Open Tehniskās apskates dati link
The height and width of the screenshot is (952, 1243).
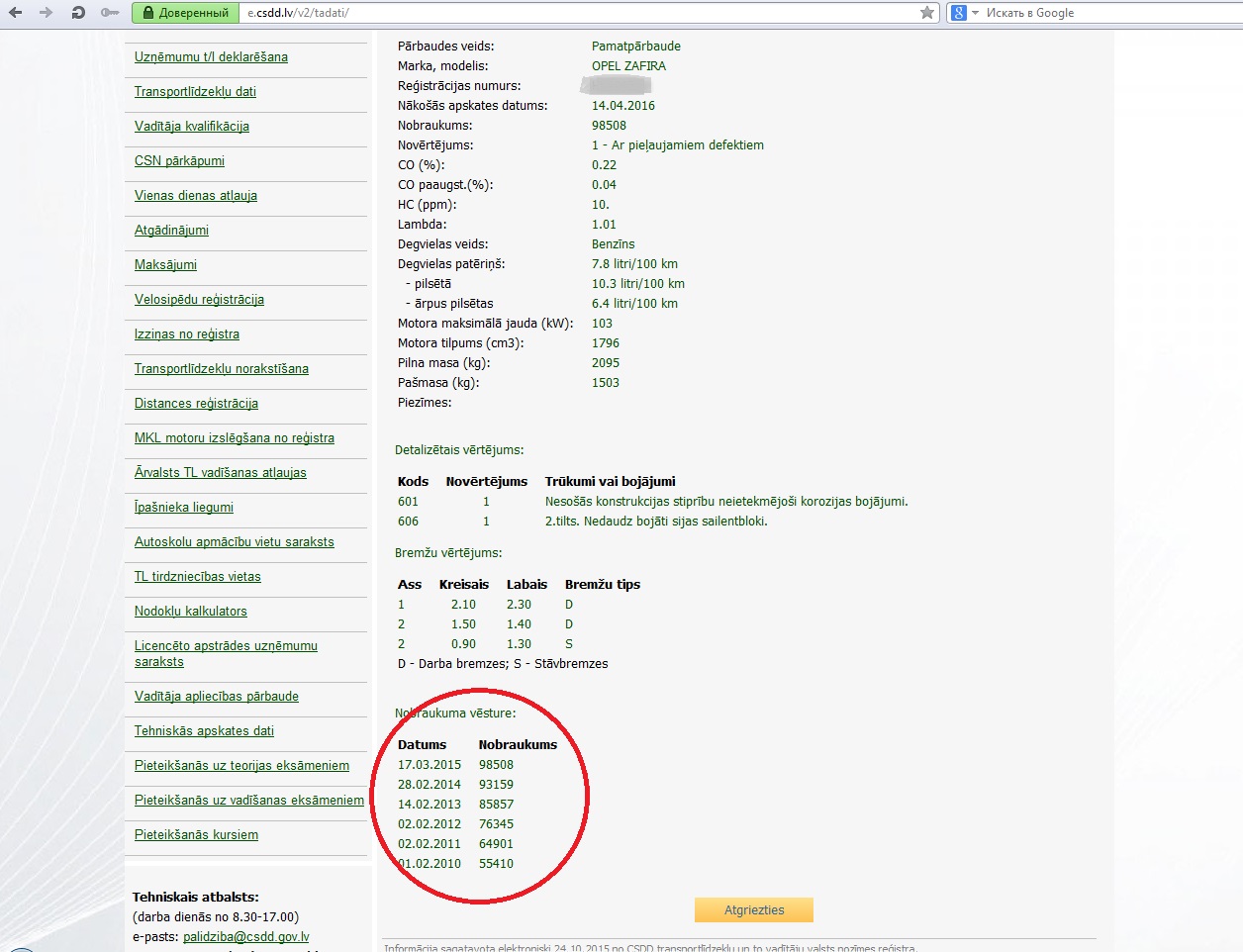click(x=204, y=731)
